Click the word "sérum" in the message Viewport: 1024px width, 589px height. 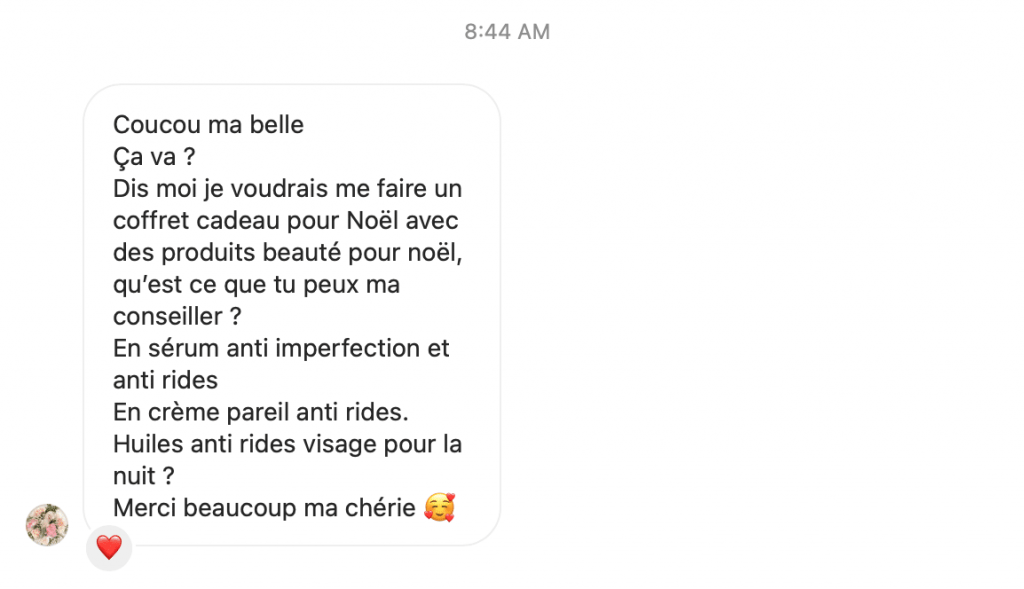pos(181,348)
